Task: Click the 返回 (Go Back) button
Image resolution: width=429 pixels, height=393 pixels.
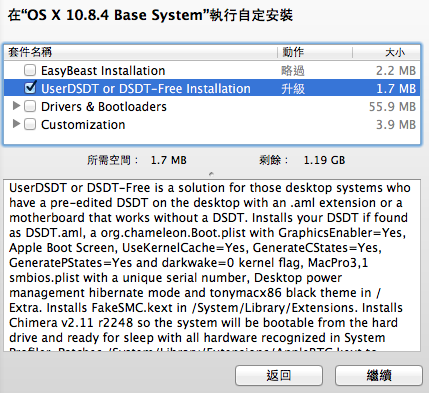Action: pos(279,376)
